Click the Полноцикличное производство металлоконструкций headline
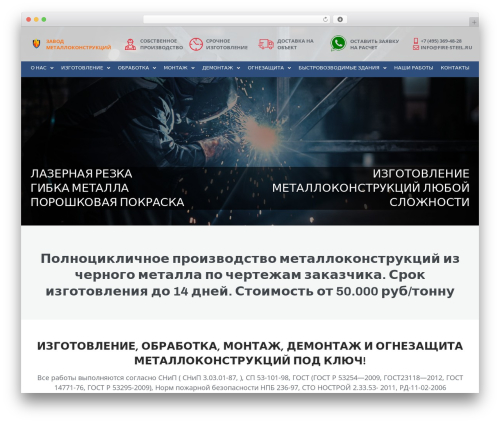Screen dimensions: 500x423 (250, 275)
